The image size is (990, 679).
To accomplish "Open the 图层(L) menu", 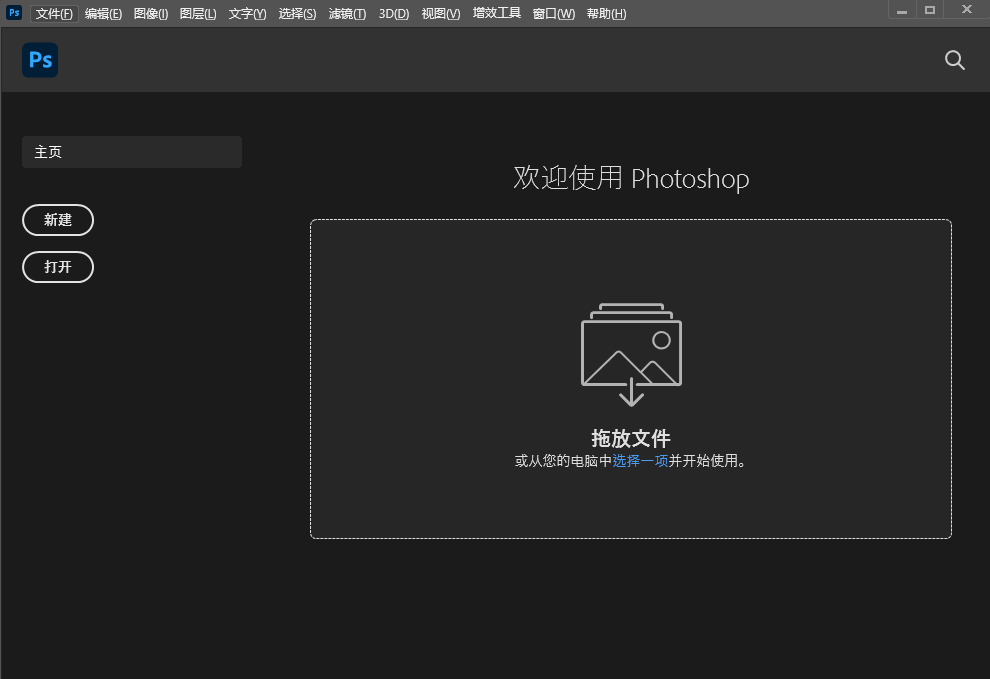I will click(198, 13).
